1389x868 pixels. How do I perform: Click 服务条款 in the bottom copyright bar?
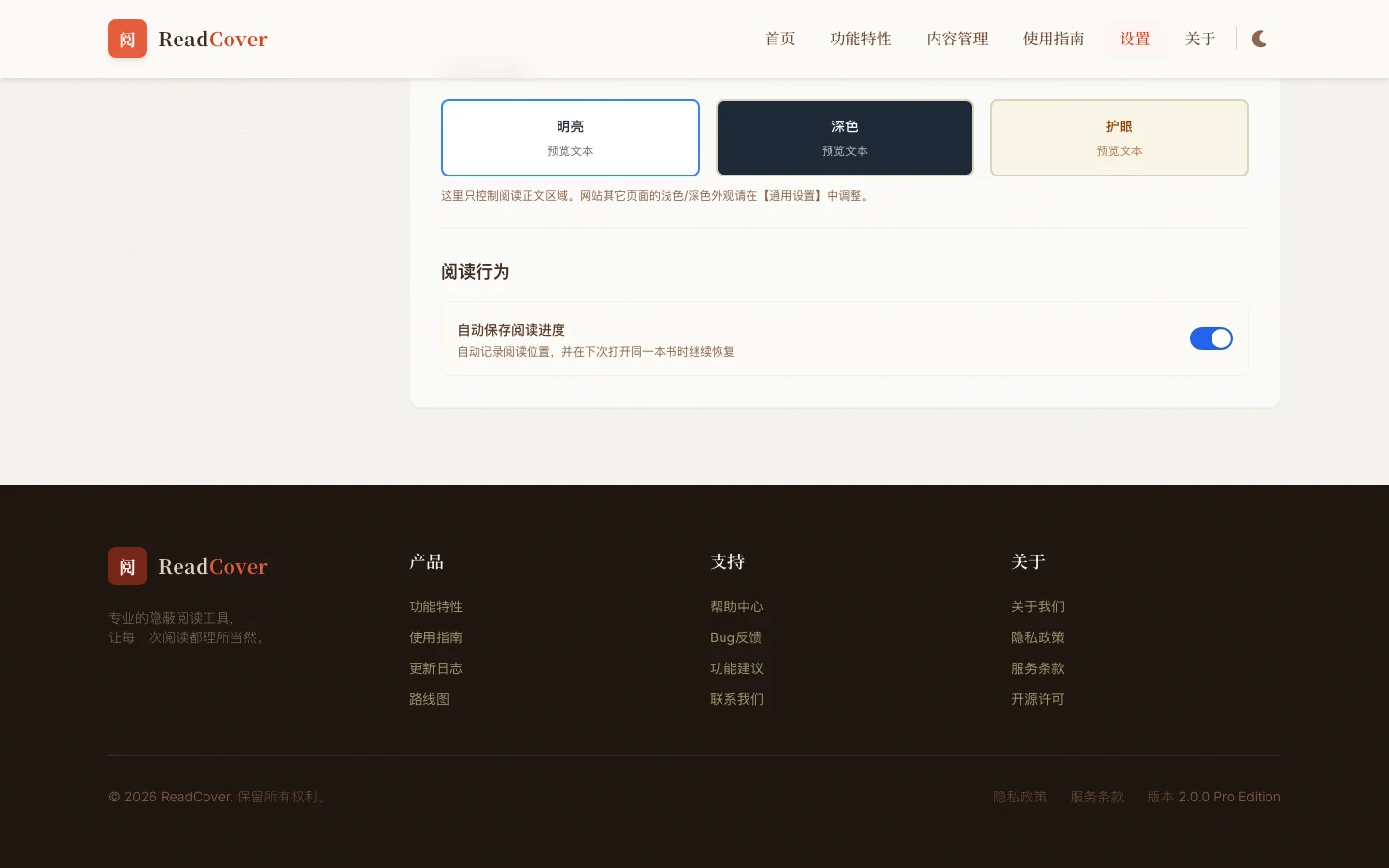1097,797
